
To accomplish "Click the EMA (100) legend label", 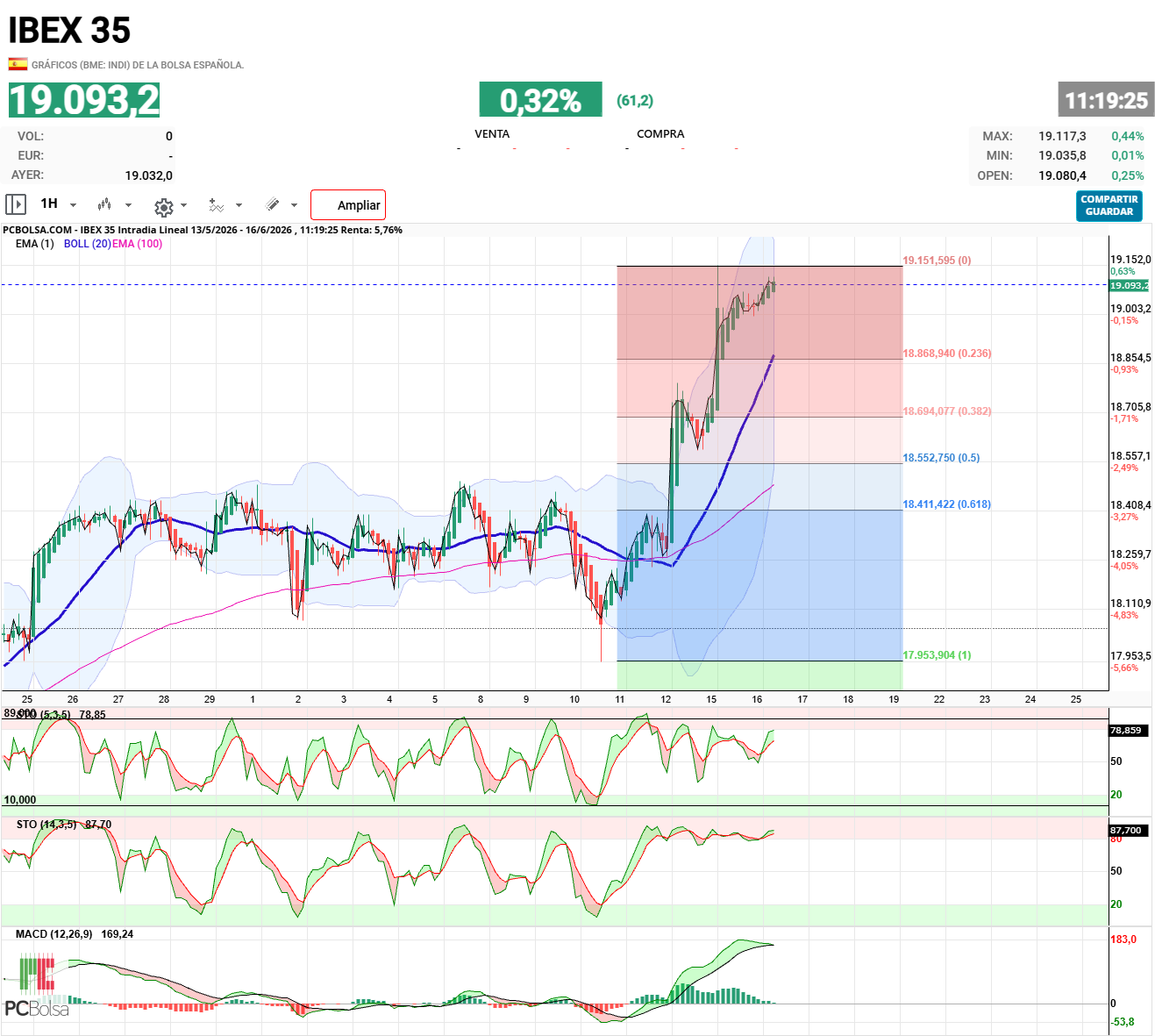I will point(138,244).
